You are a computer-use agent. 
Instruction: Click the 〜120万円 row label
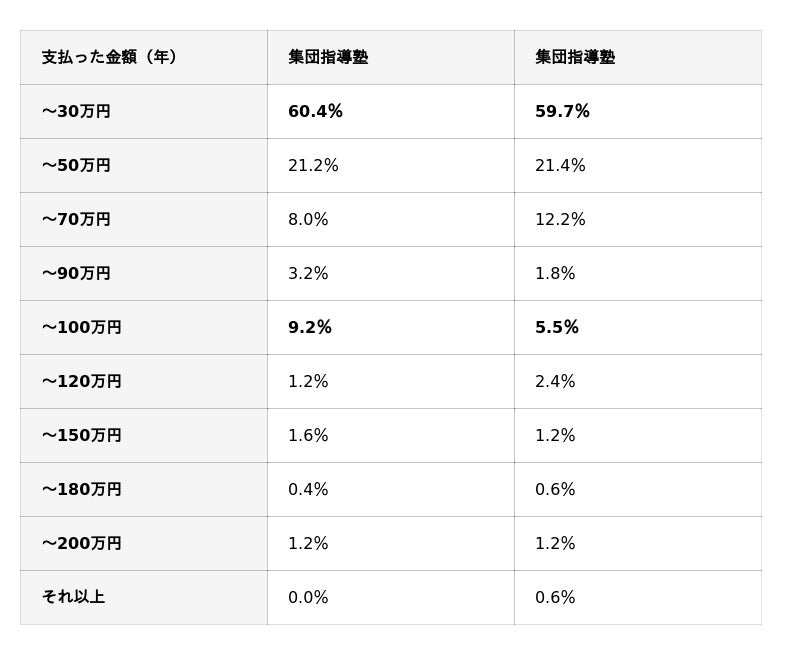click(x=81, y=381)
